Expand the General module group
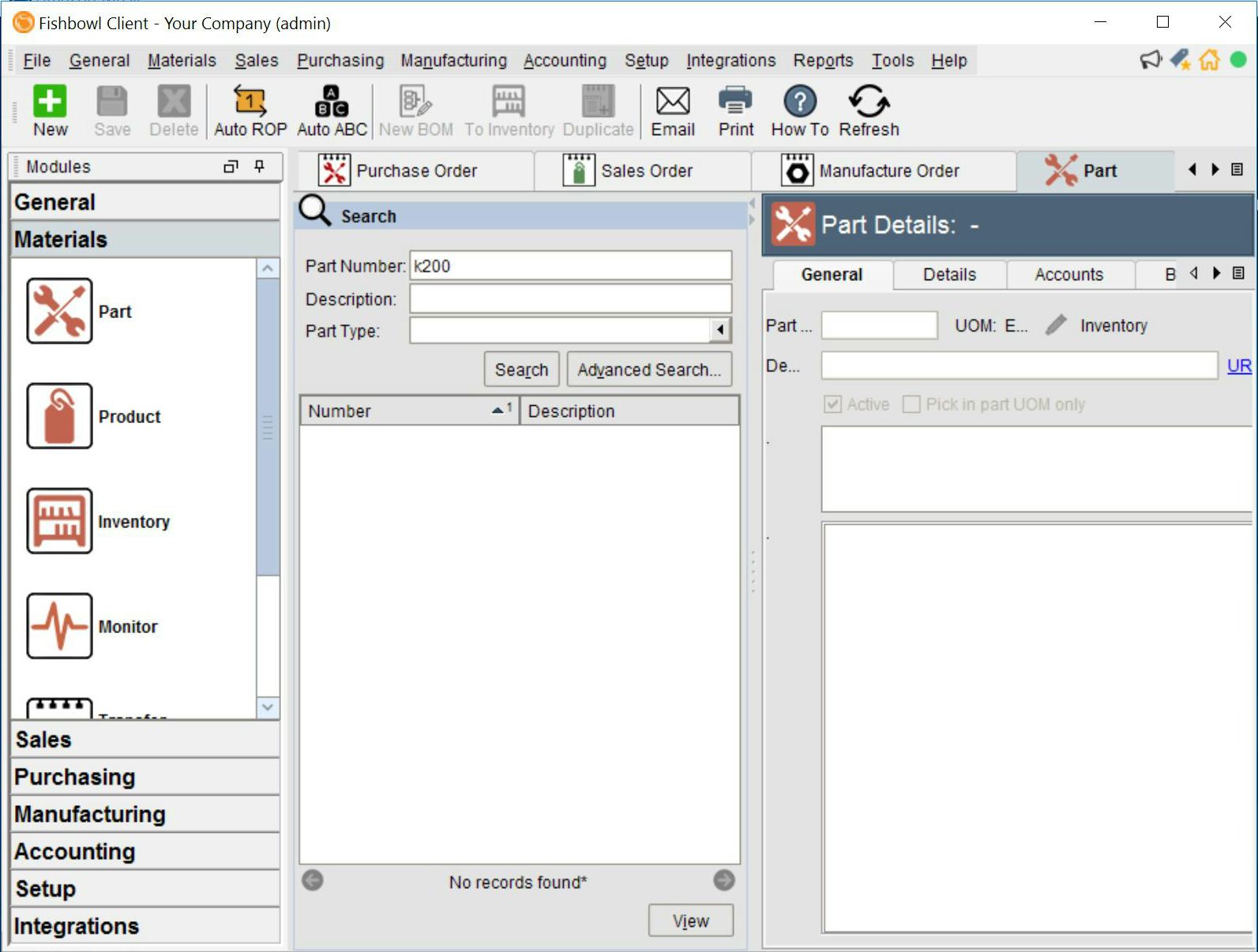 [x=145, y=202]
